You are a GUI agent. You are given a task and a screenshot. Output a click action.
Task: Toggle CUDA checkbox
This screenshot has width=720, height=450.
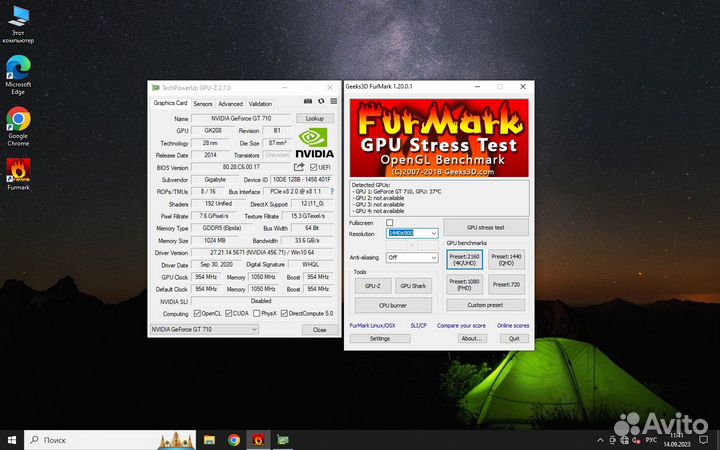(228, 313)
